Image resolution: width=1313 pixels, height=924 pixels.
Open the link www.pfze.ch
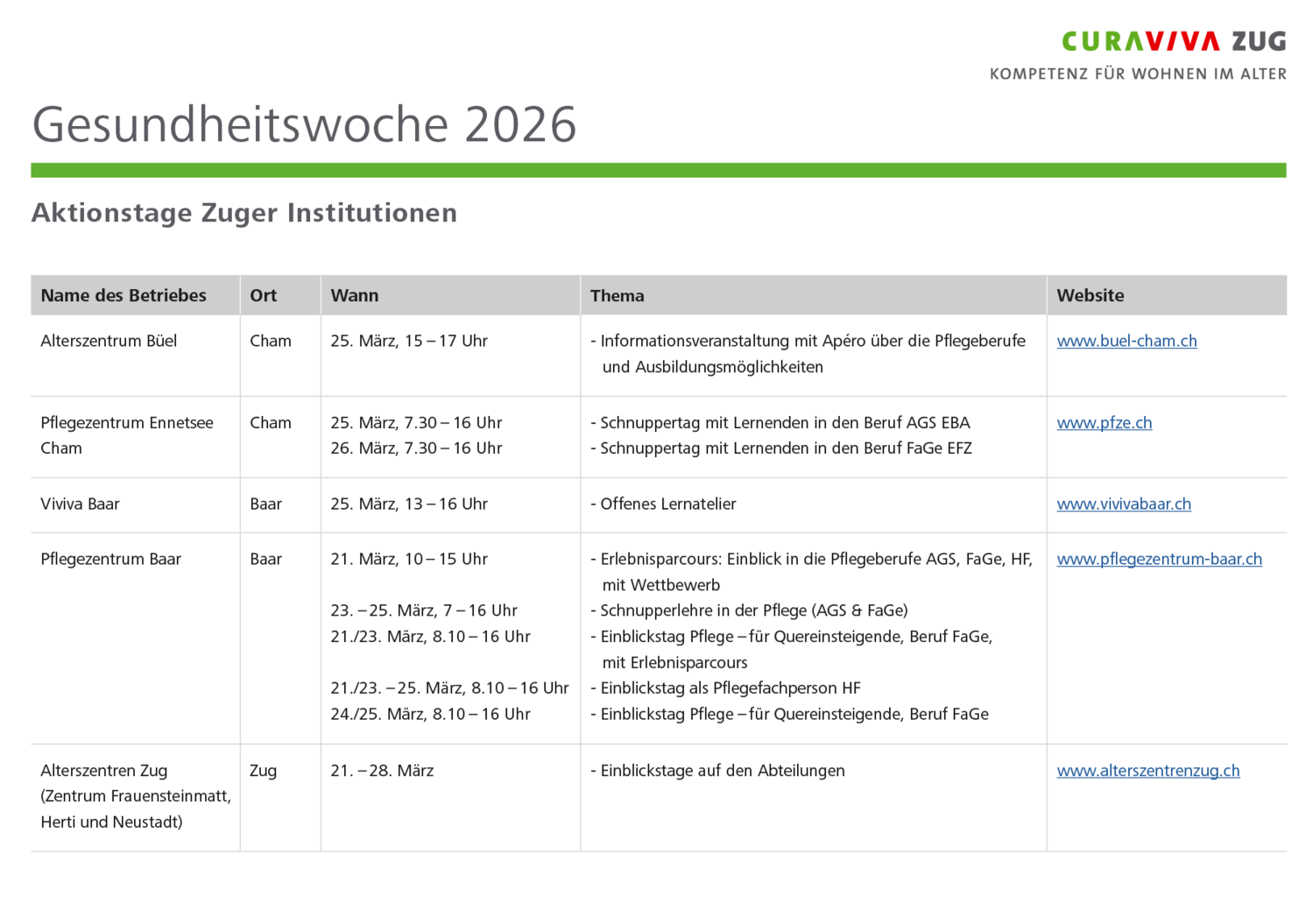click(1105, 422)
